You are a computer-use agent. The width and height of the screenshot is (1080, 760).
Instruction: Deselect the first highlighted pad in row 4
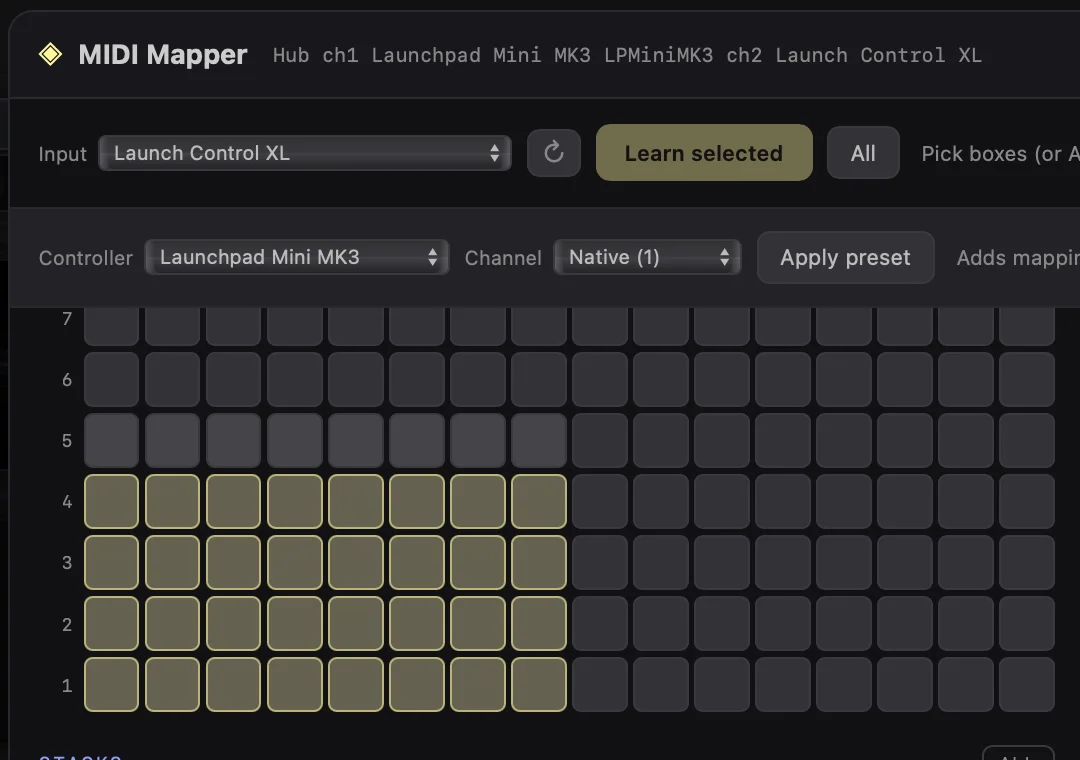coord(112,502)
